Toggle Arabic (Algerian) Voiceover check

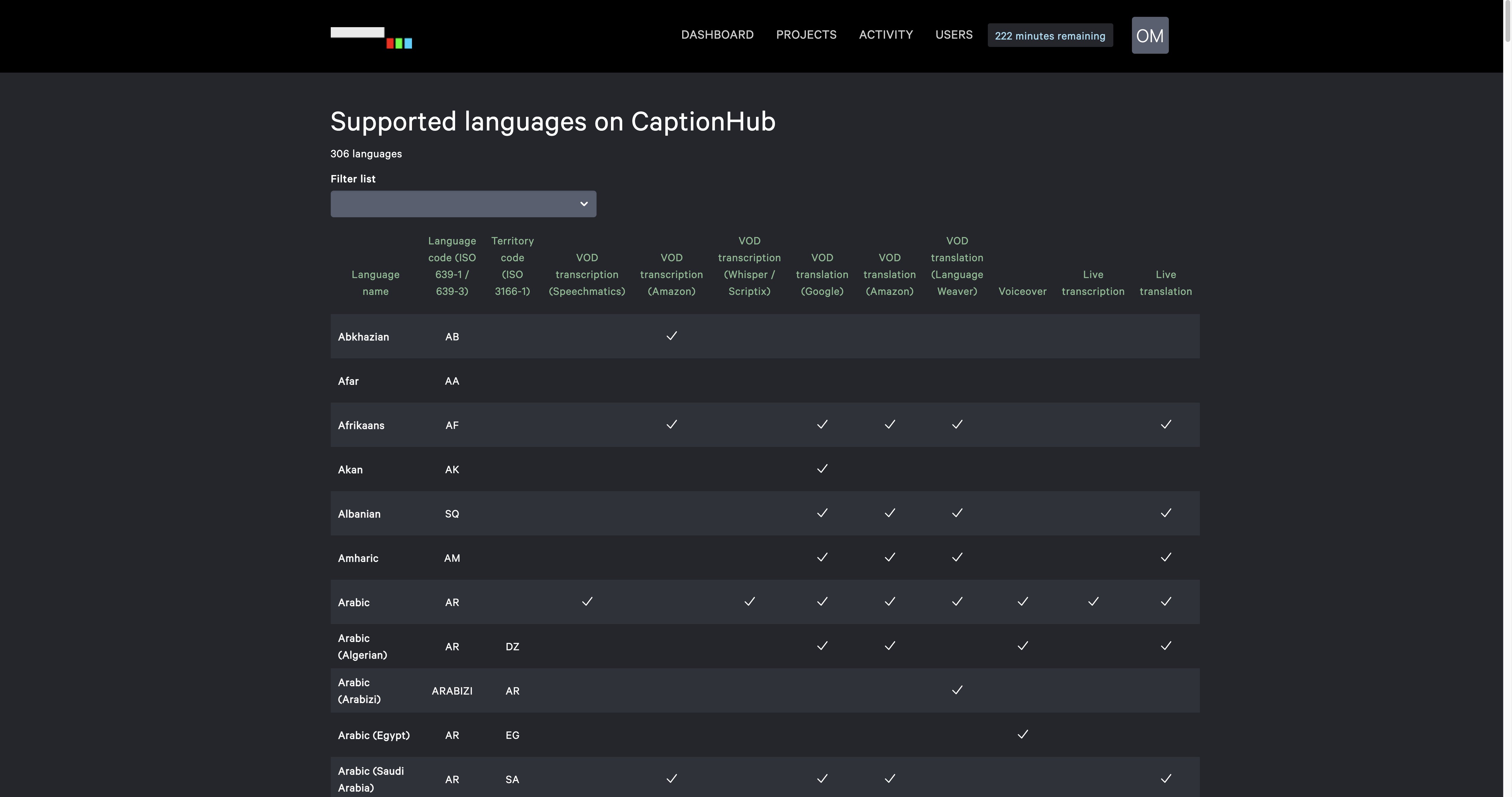coord(1022,646)
